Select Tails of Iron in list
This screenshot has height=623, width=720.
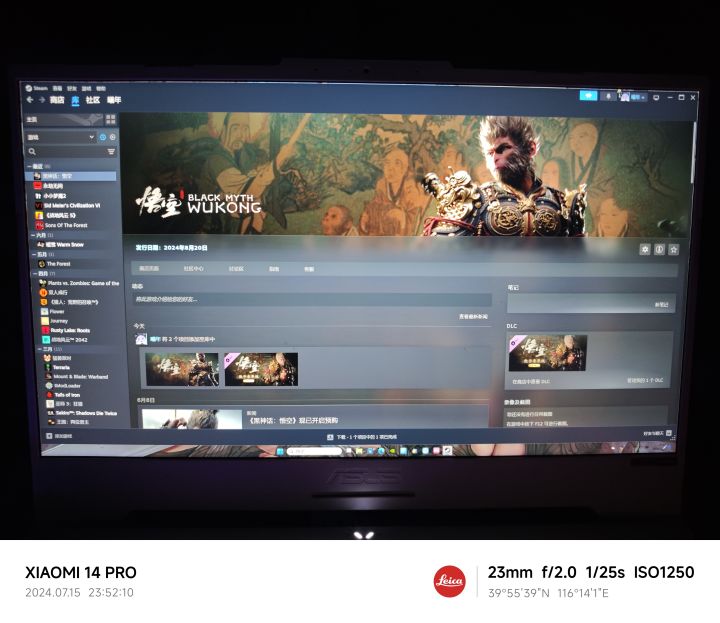click(63, 395)
